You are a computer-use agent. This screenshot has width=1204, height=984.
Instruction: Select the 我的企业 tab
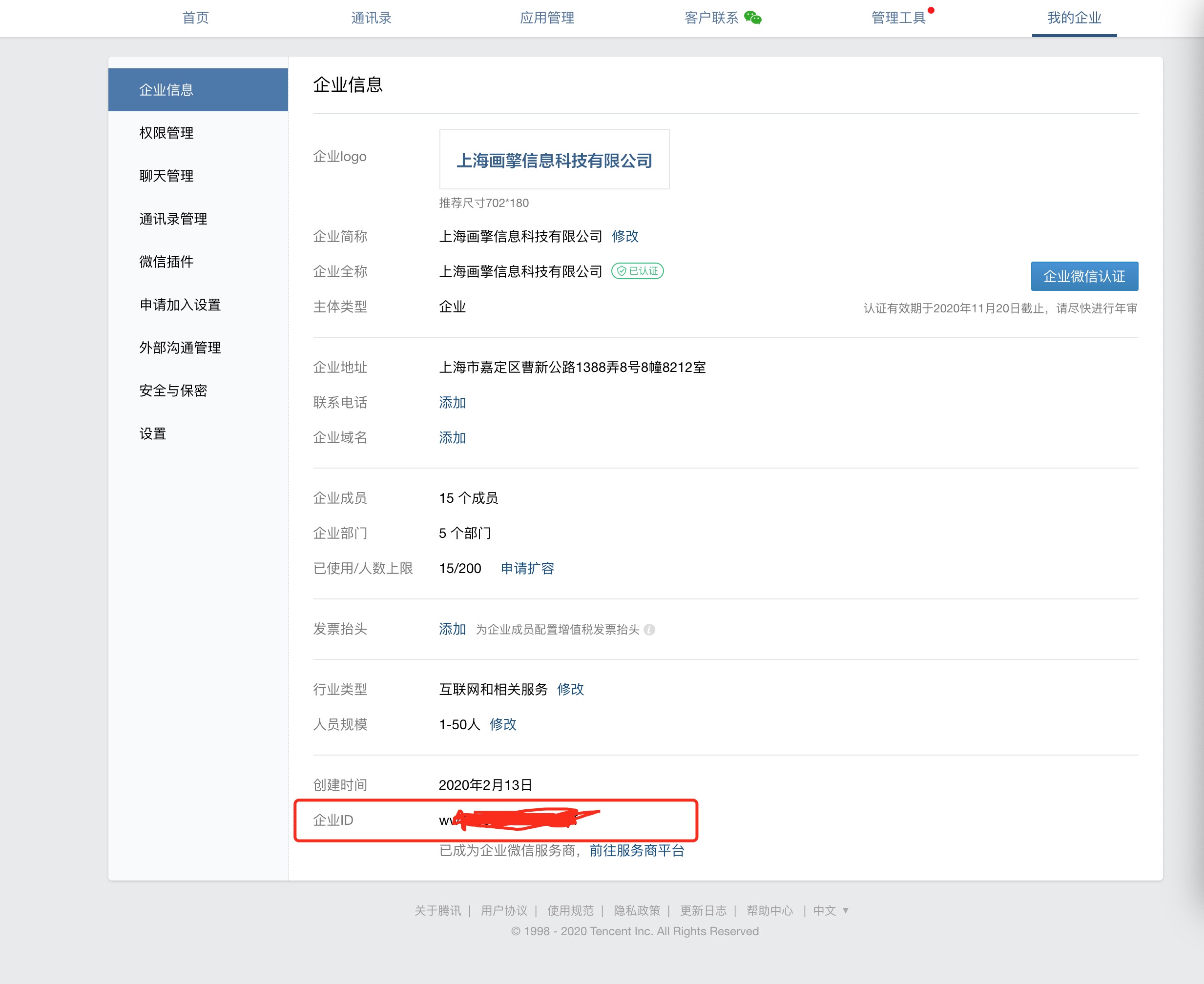coord(1074,18)
